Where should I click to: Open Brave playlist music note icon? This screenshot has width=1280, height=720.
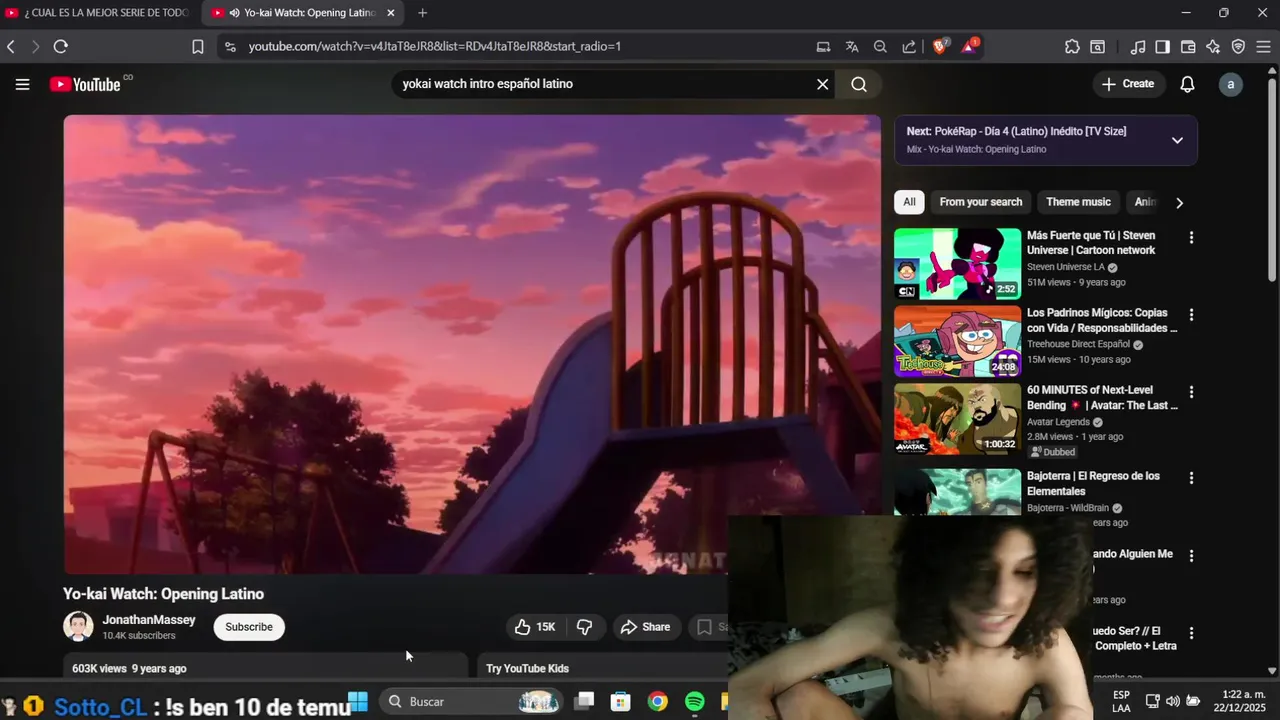1138,46
